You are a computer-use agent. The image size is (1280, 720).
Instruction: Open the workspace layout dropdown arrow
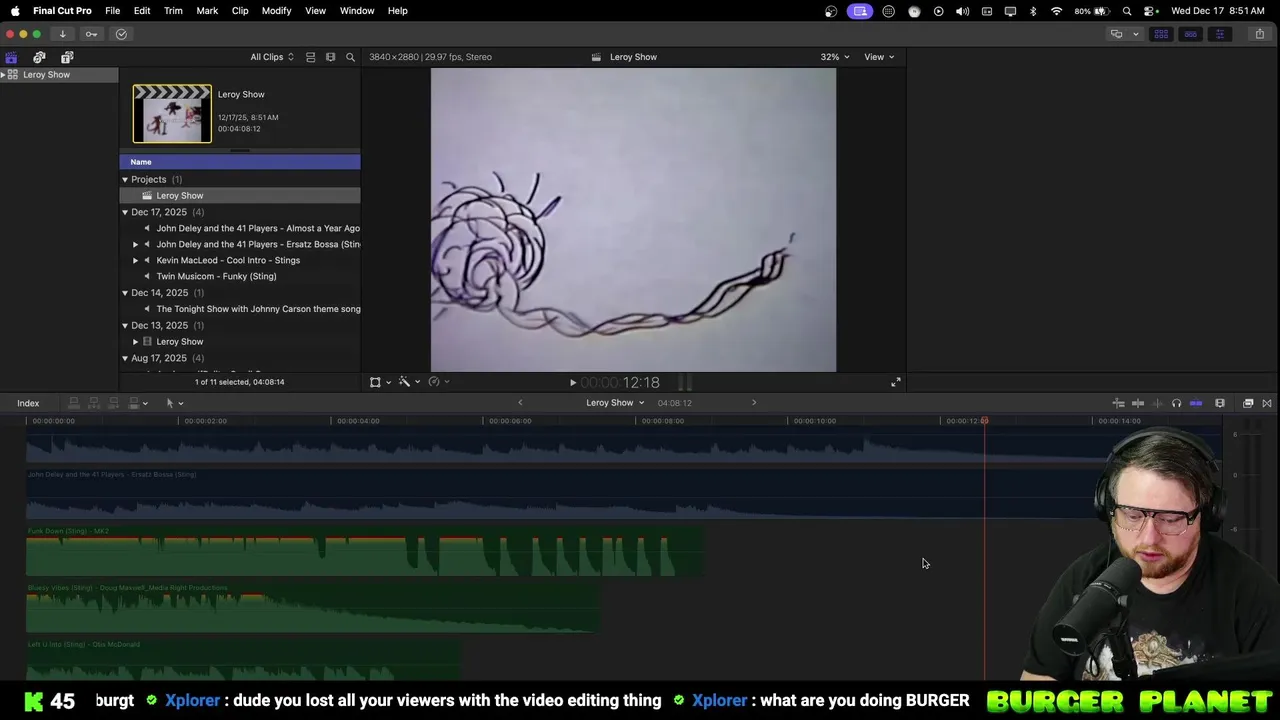(1135, 34)
